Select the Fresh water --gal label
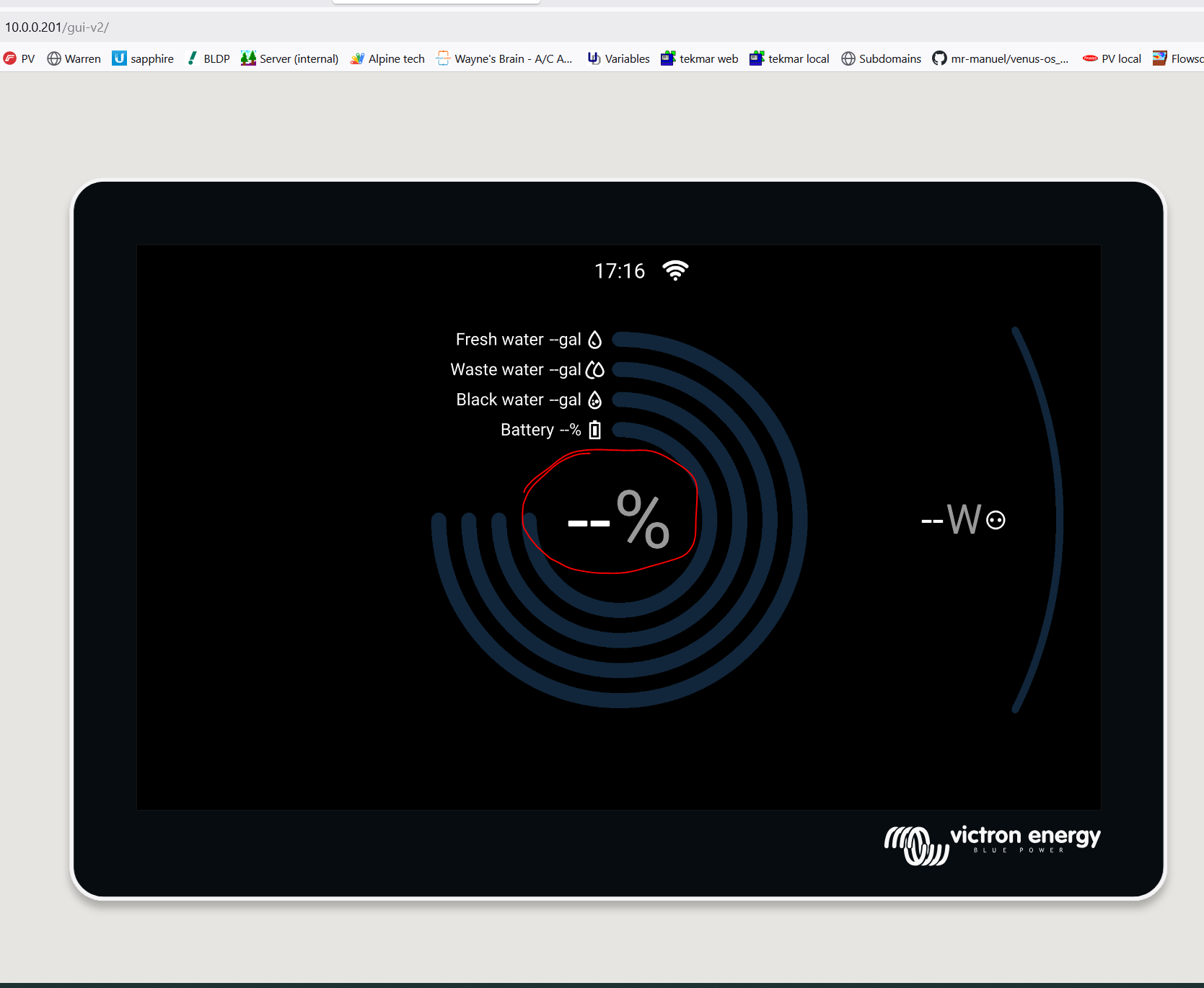The width and height of the screenshot is (1204, 988). (x=519, y=340)
